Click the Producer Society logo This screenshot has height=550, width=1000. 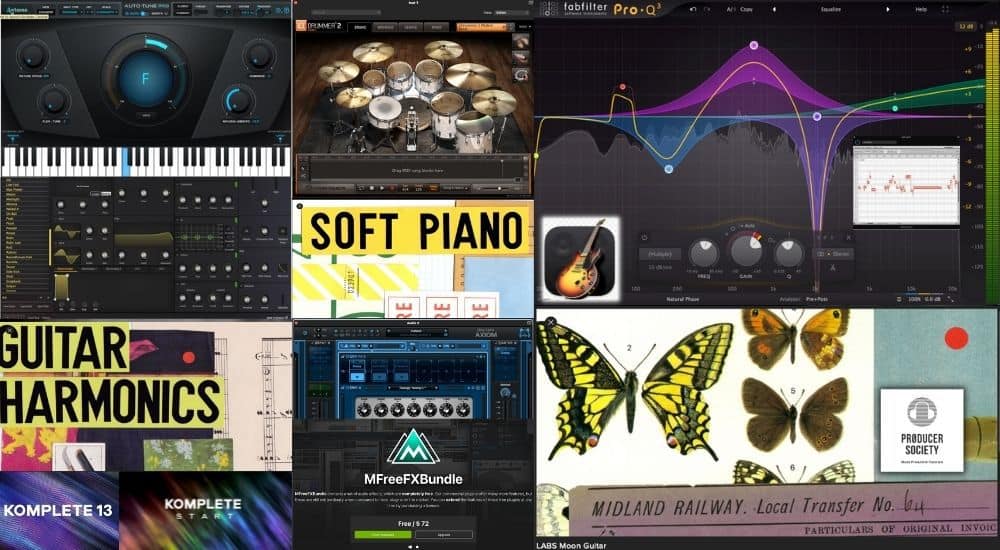[922, 430]
